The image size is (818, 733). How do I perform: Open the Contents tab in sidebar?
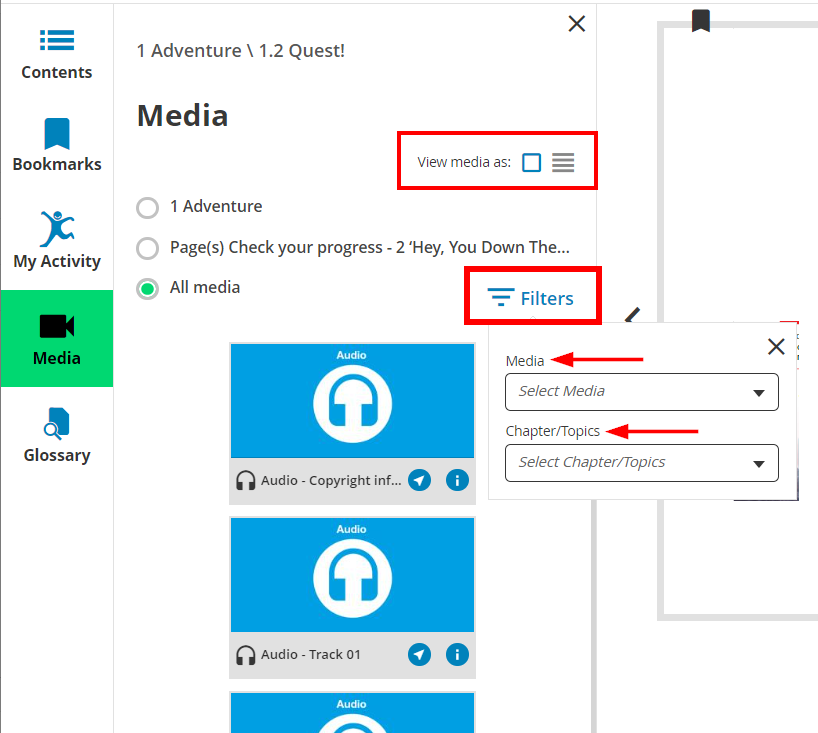(x=57, y=54)
